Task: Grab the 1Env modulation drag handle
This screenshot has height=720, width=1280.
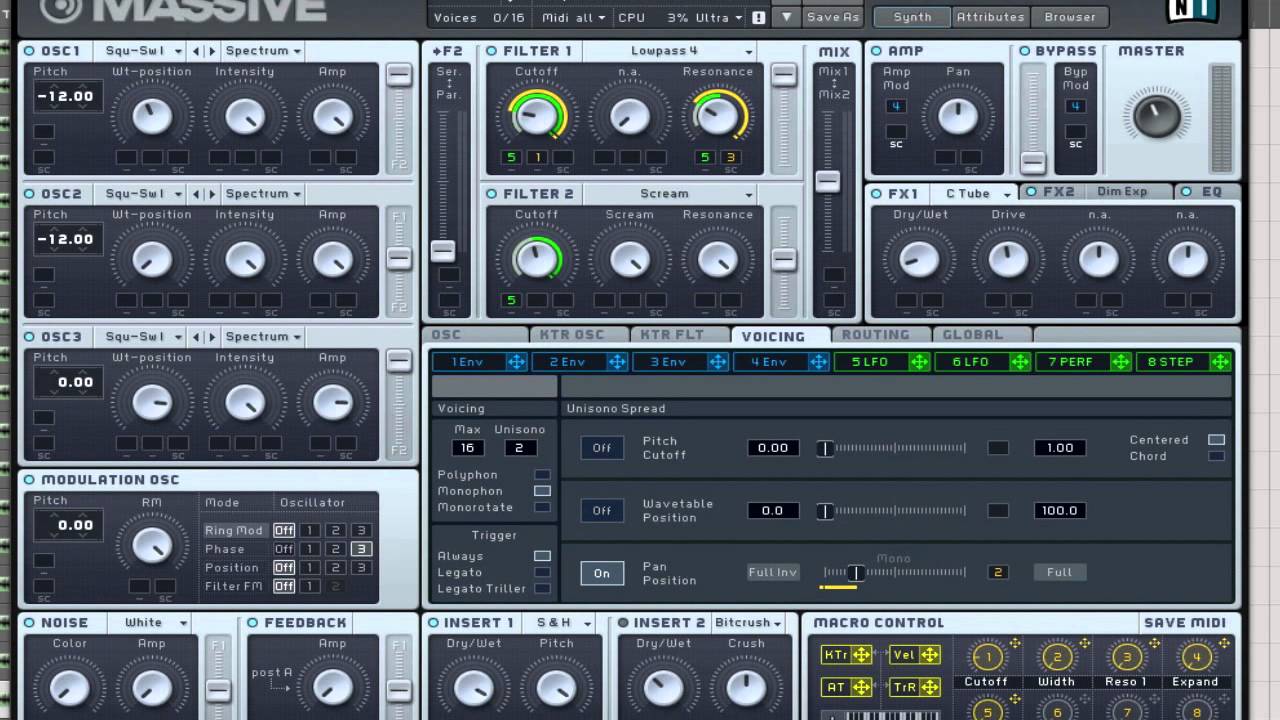Action: 516,362
